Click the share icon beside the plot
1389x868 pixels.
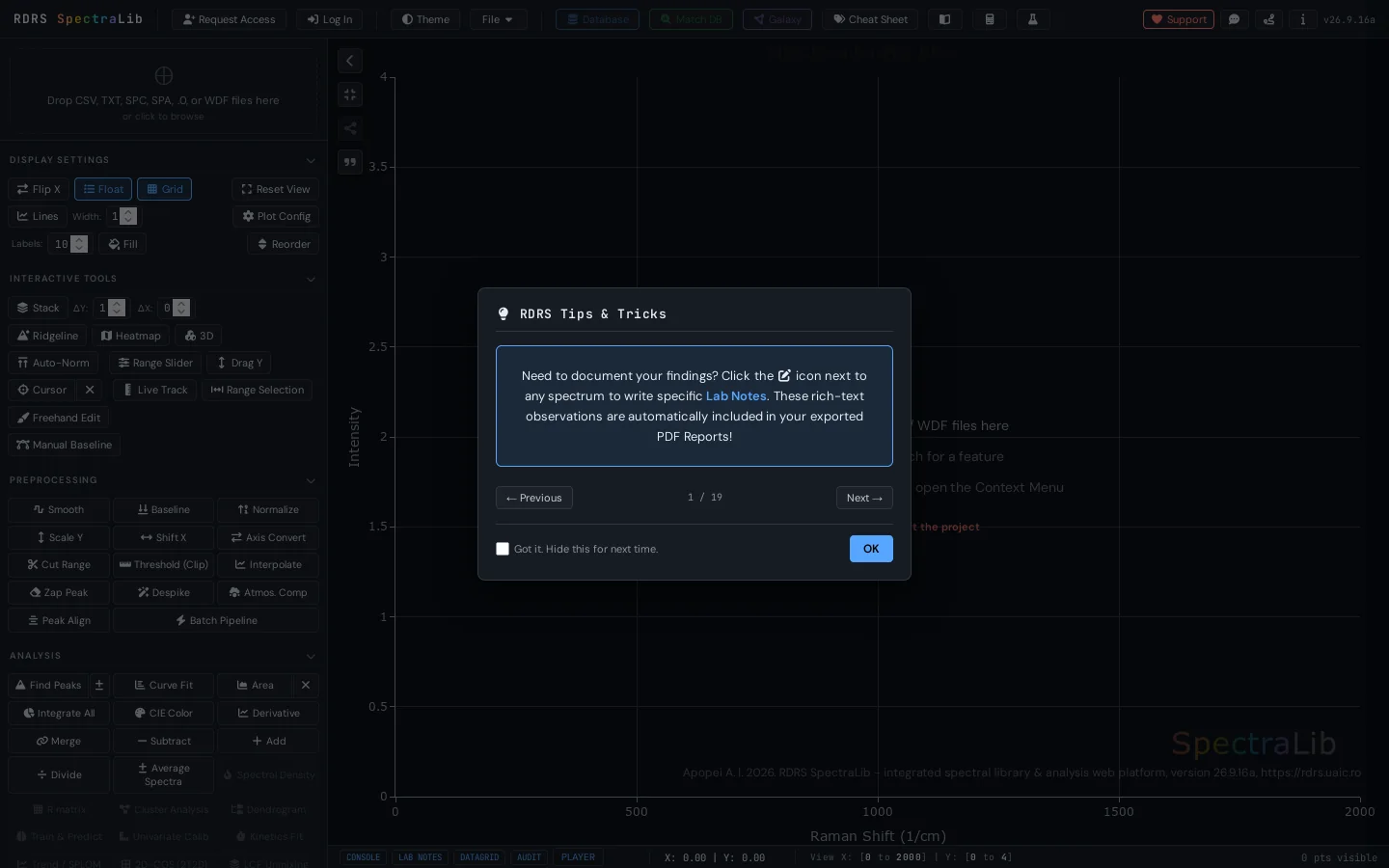click(x=349, y=128)
